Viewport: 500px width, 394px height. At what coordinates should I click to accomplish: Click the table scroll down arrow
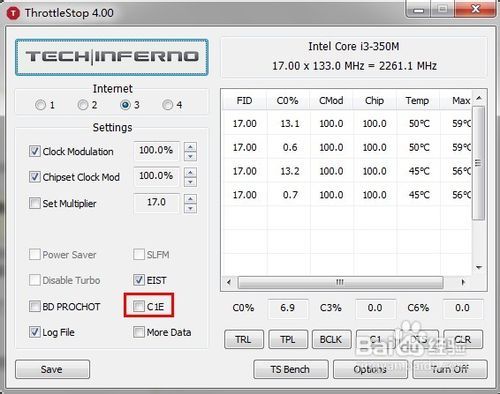[x=479, y=267]
